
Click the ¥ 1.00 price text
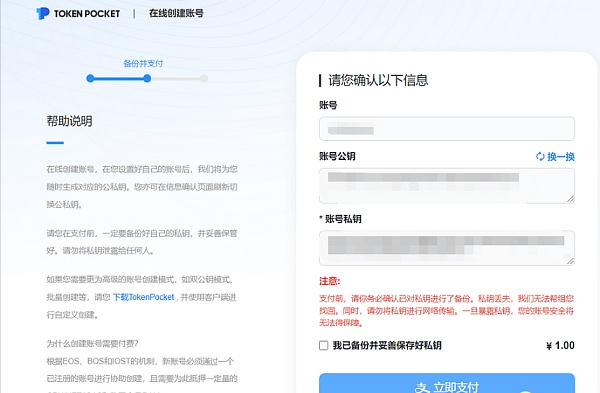pyautogui.click(x=560, y=346)
